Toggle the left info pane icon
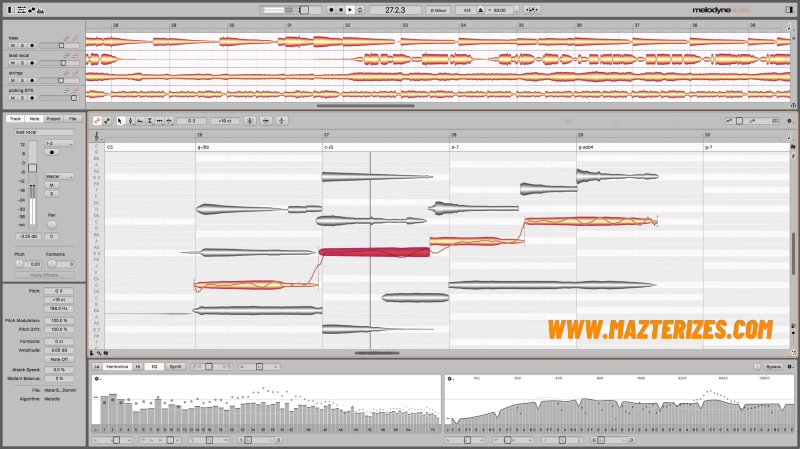This screenshot has width=800, height=449. tap(11, 10)
